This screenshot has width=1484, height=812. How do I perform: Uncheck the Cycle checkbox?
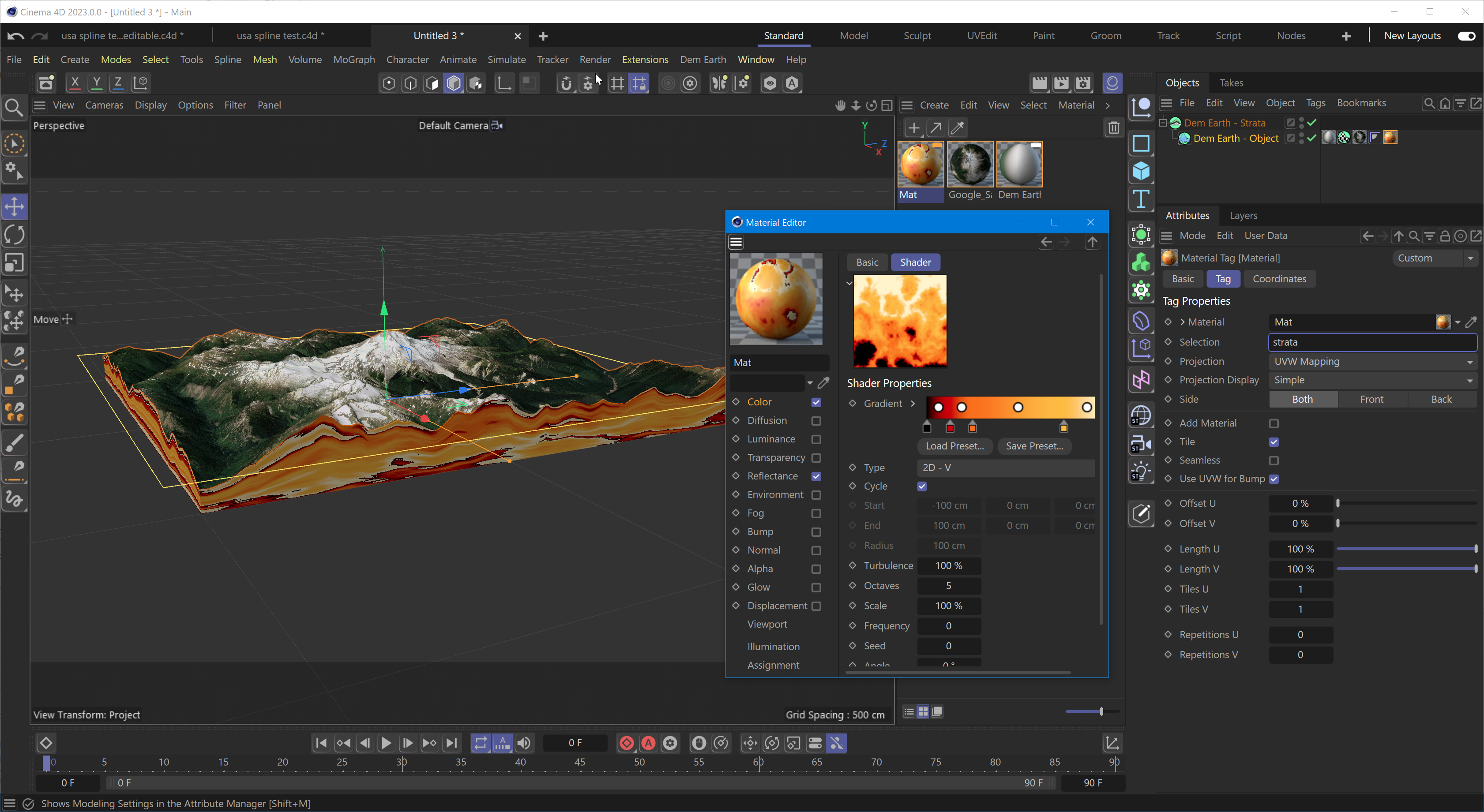(x=922, y=486)
